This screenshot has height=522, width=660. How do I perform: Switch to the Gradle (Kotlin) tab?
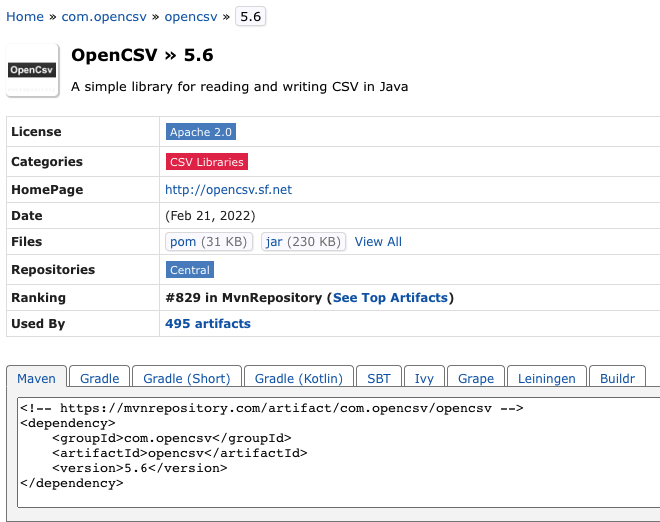299,377
